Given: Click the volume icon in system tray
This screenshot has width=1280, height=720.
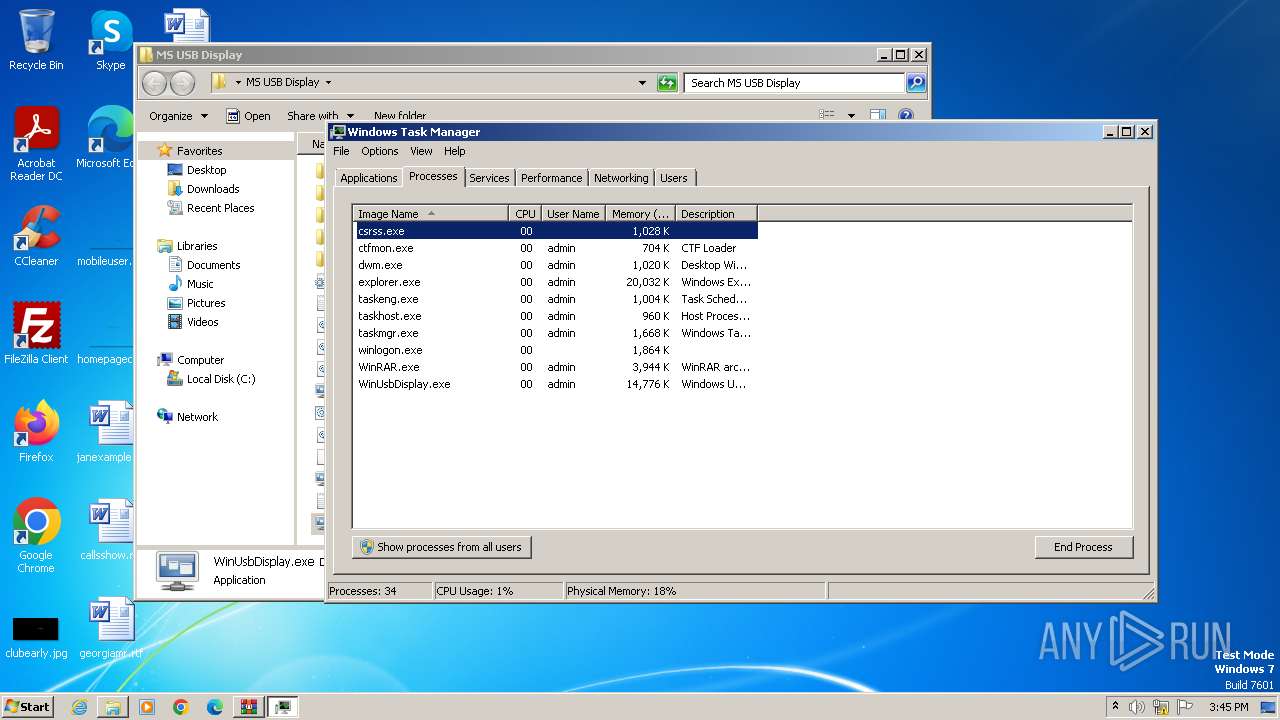Looking at the screenshot, I should tap(1137, 707).
